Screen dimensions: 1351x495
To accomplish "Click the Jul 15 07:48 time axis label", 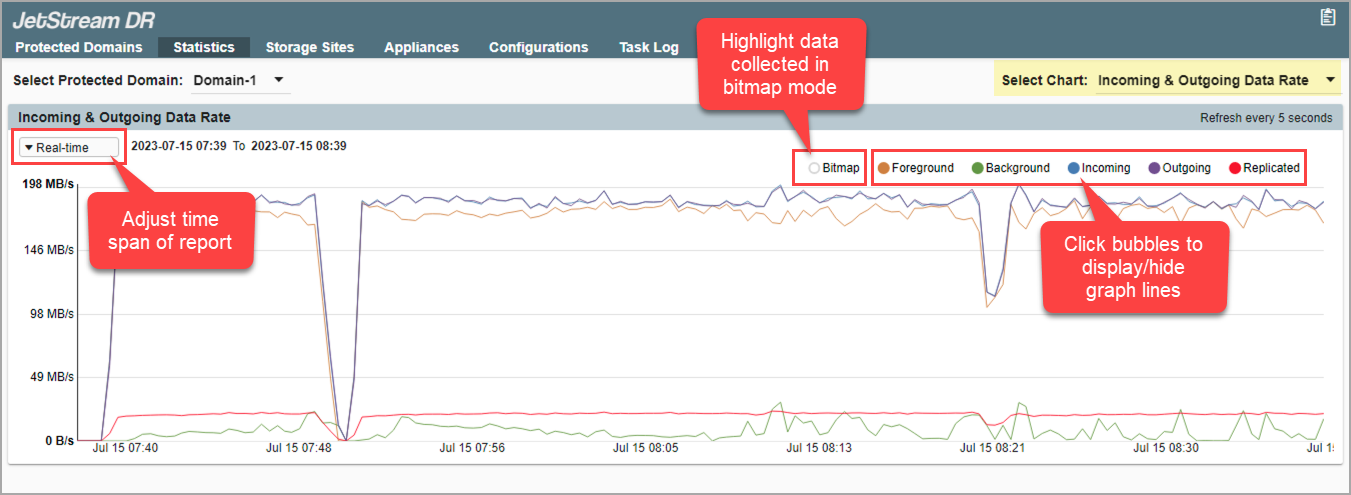I will click(x=298, y=448).
